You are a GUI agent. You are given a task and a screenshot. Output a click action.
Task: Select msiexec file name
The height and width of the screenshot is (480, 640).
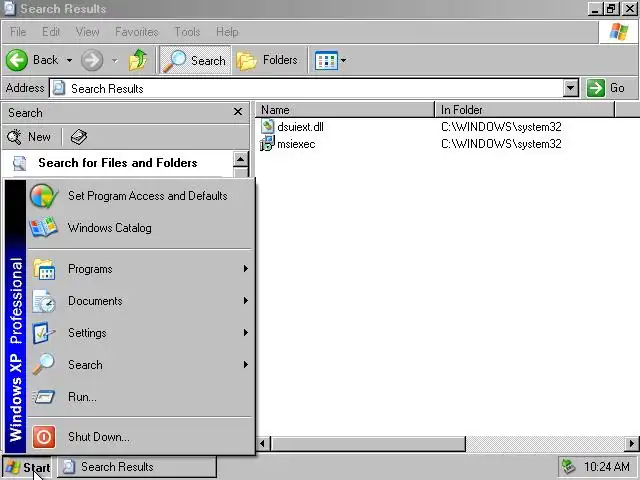tap(296, 144)
